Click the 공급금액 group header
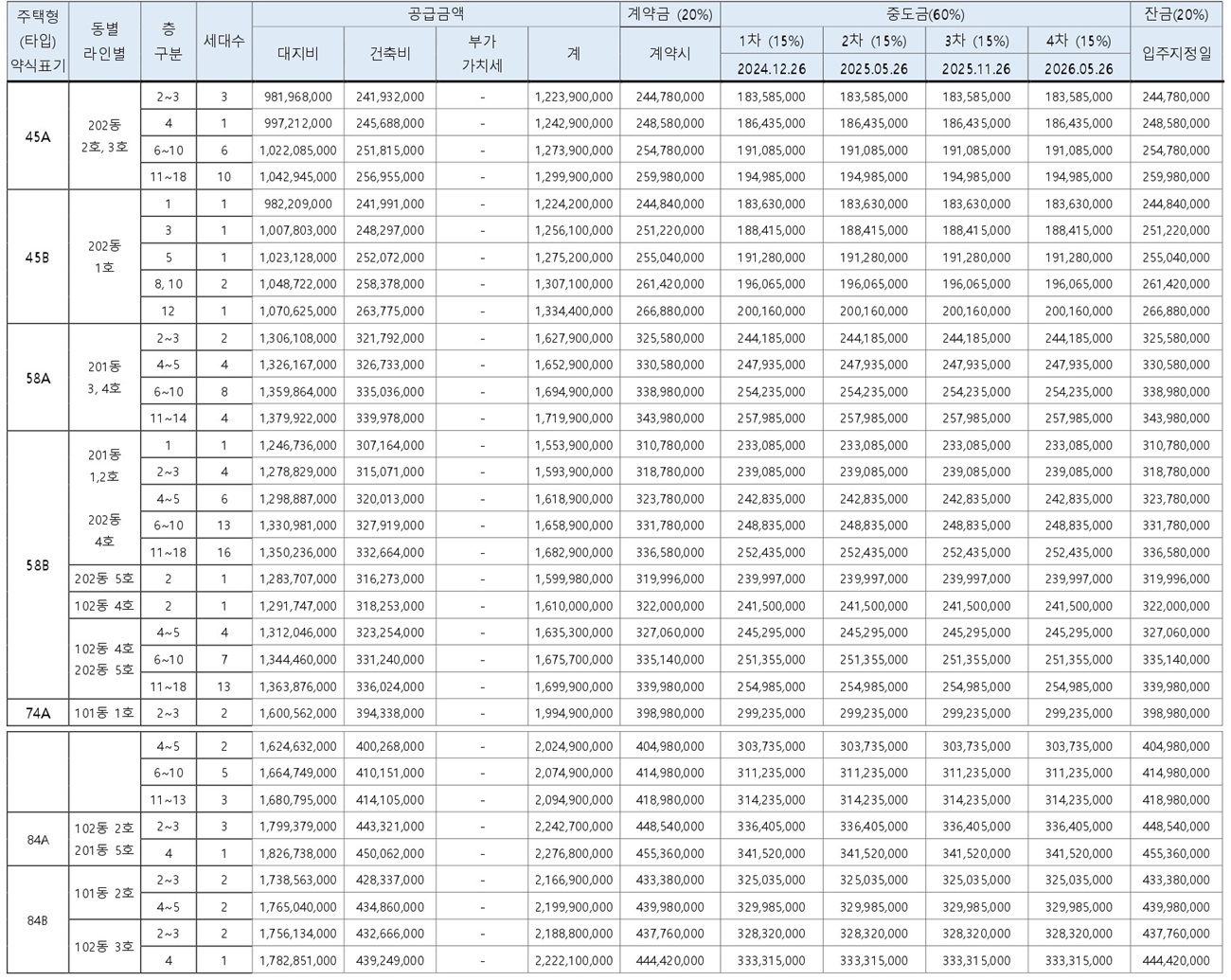 436,14
